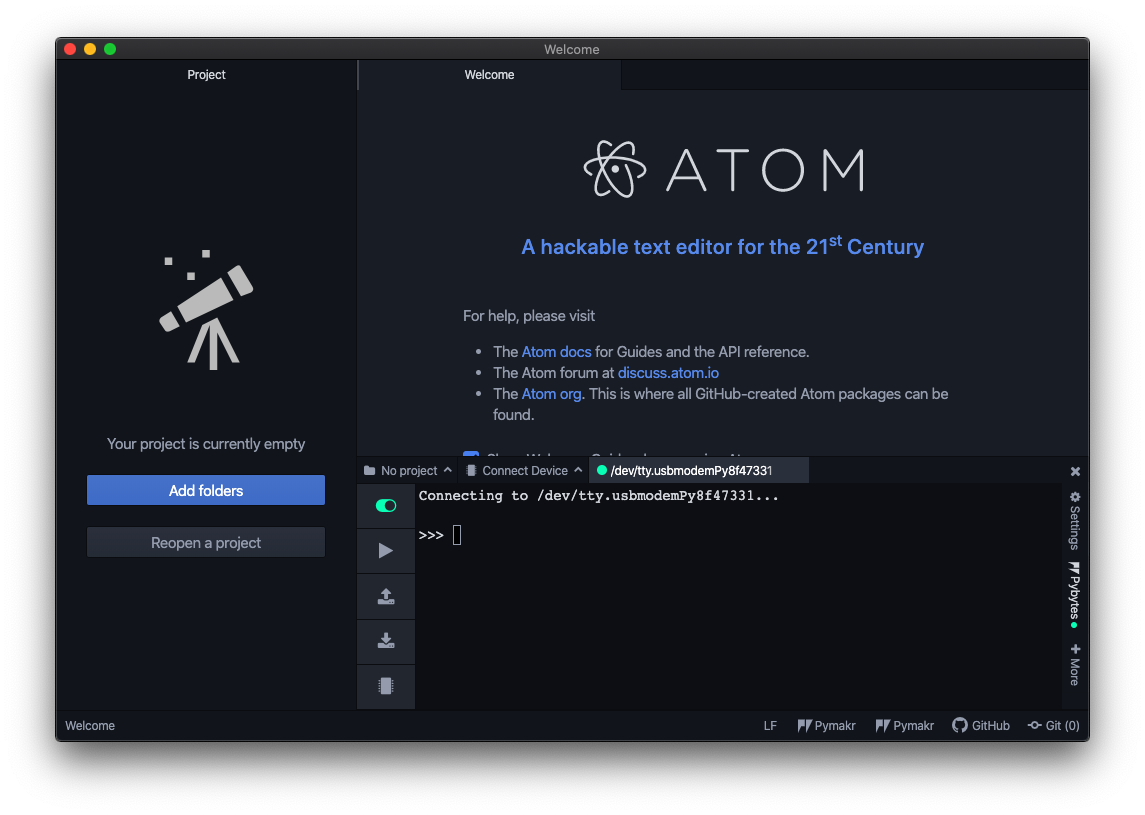Uncheck Show Welcome Guide when opening Atom

[x=471, y=456]
